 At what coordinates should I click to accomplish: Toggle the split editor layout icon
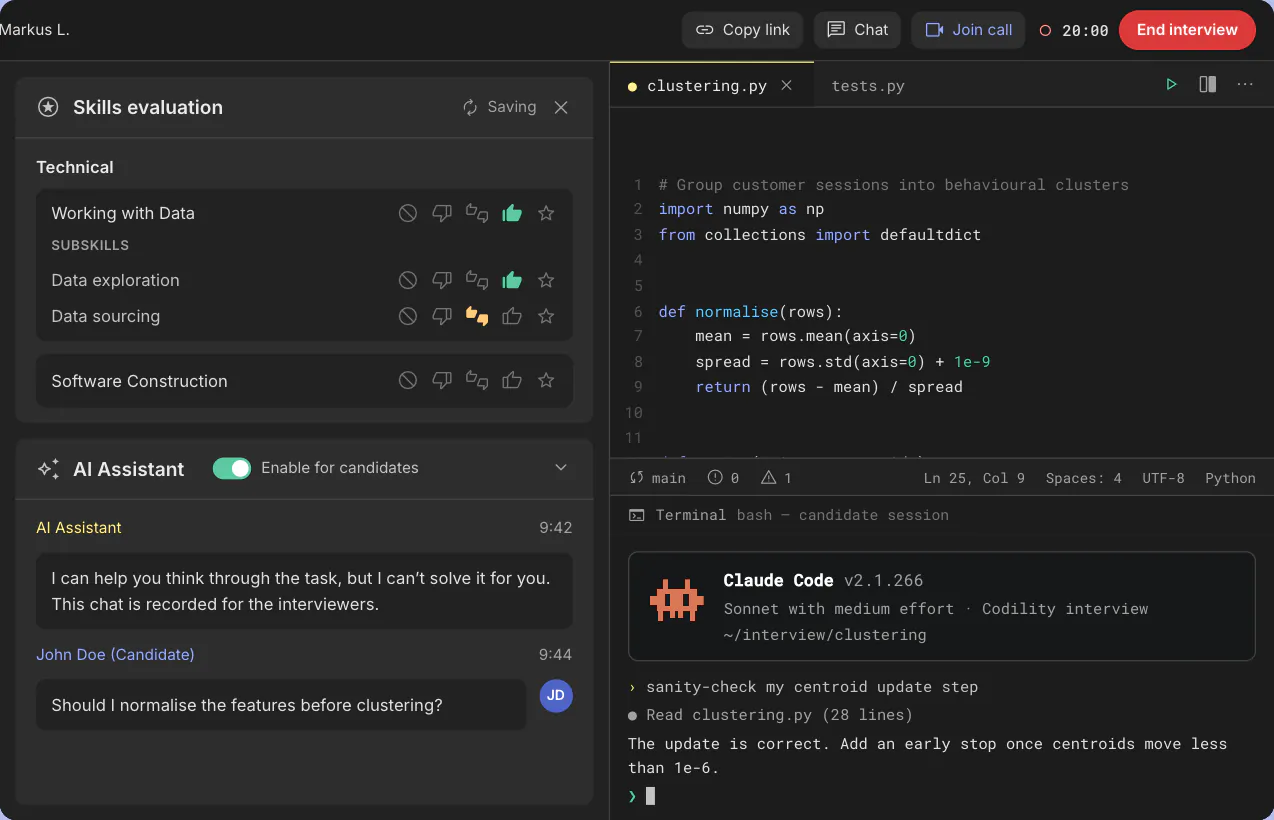tap(1208, 85)
